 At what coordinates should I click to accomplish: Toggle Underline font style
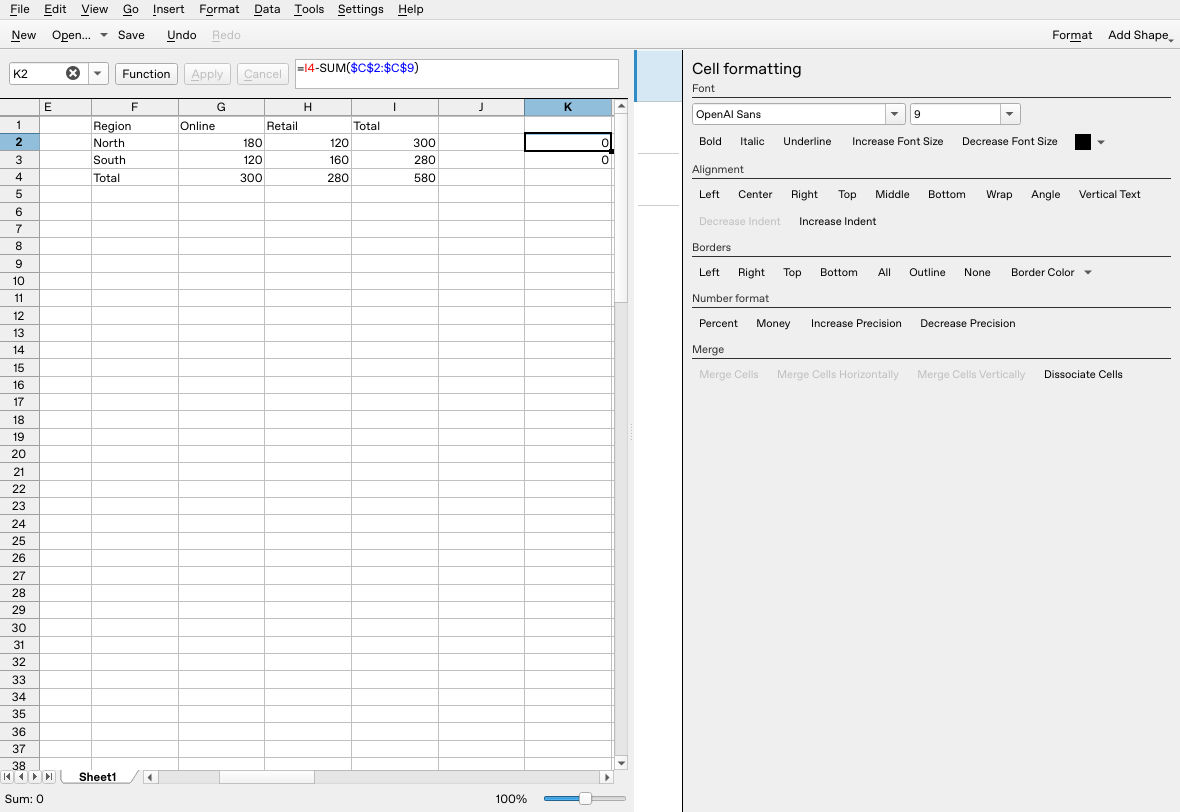pos(807,141)
